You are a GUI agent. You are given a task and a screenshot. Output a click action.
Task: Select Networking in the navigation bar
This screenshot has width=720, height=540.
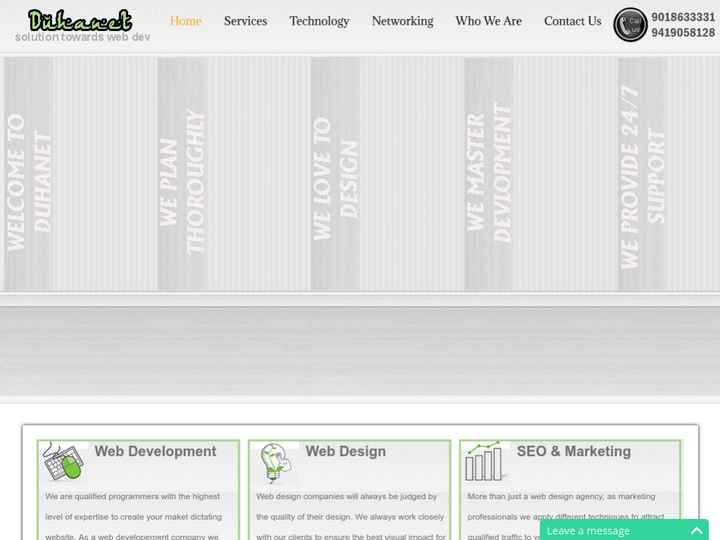click(402, 21)
